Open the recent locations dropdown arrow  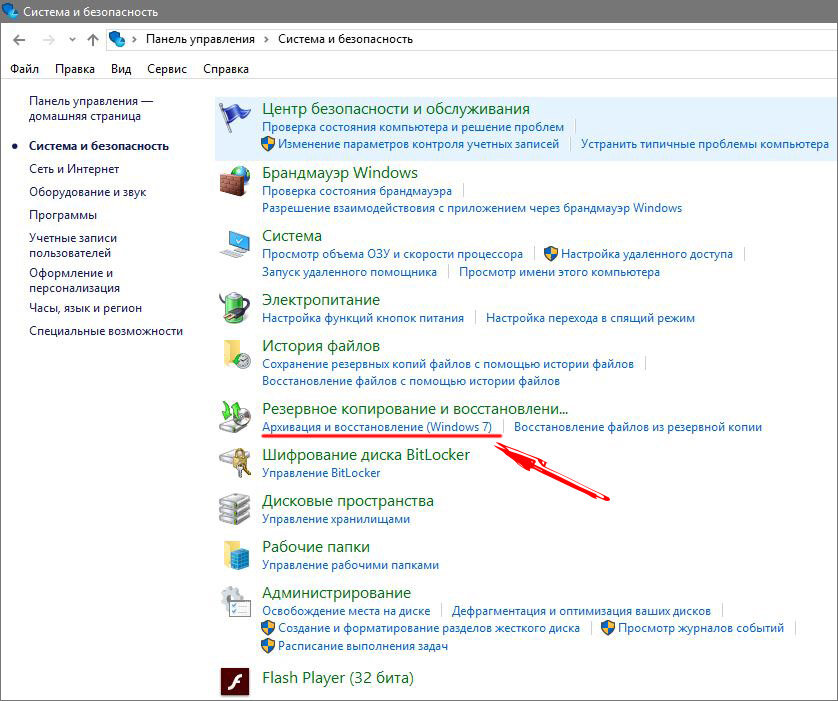click(x=72, y=40)
